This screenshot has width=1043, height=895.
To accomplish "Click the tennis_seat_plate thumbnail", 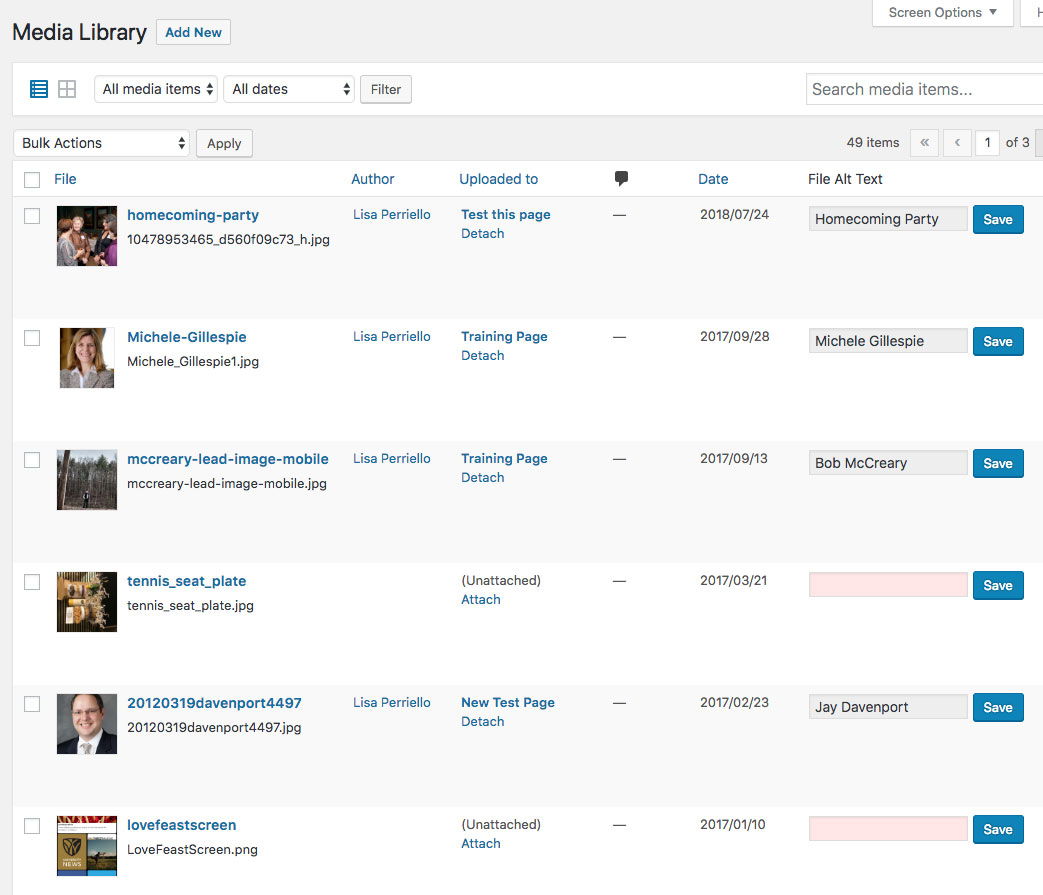I will point(87,602).
